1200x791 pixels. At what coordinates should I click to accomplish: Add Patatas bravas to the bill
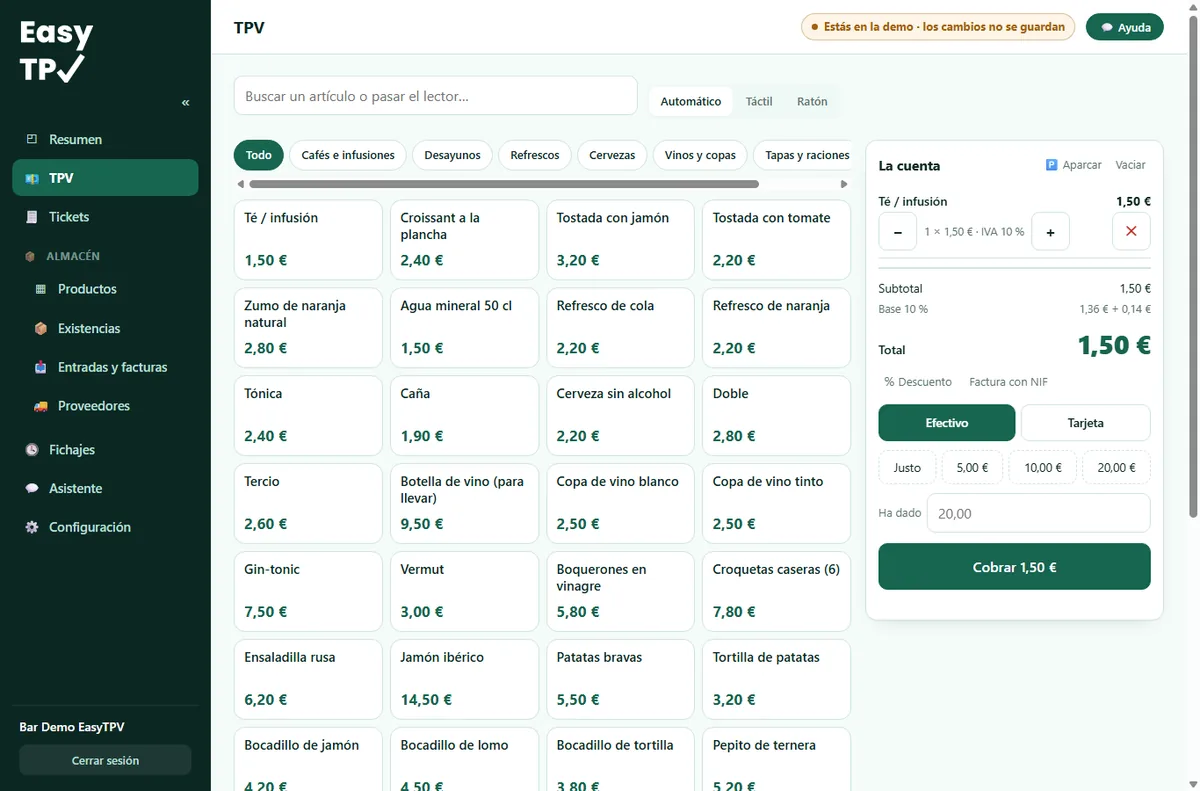[620, 680]
